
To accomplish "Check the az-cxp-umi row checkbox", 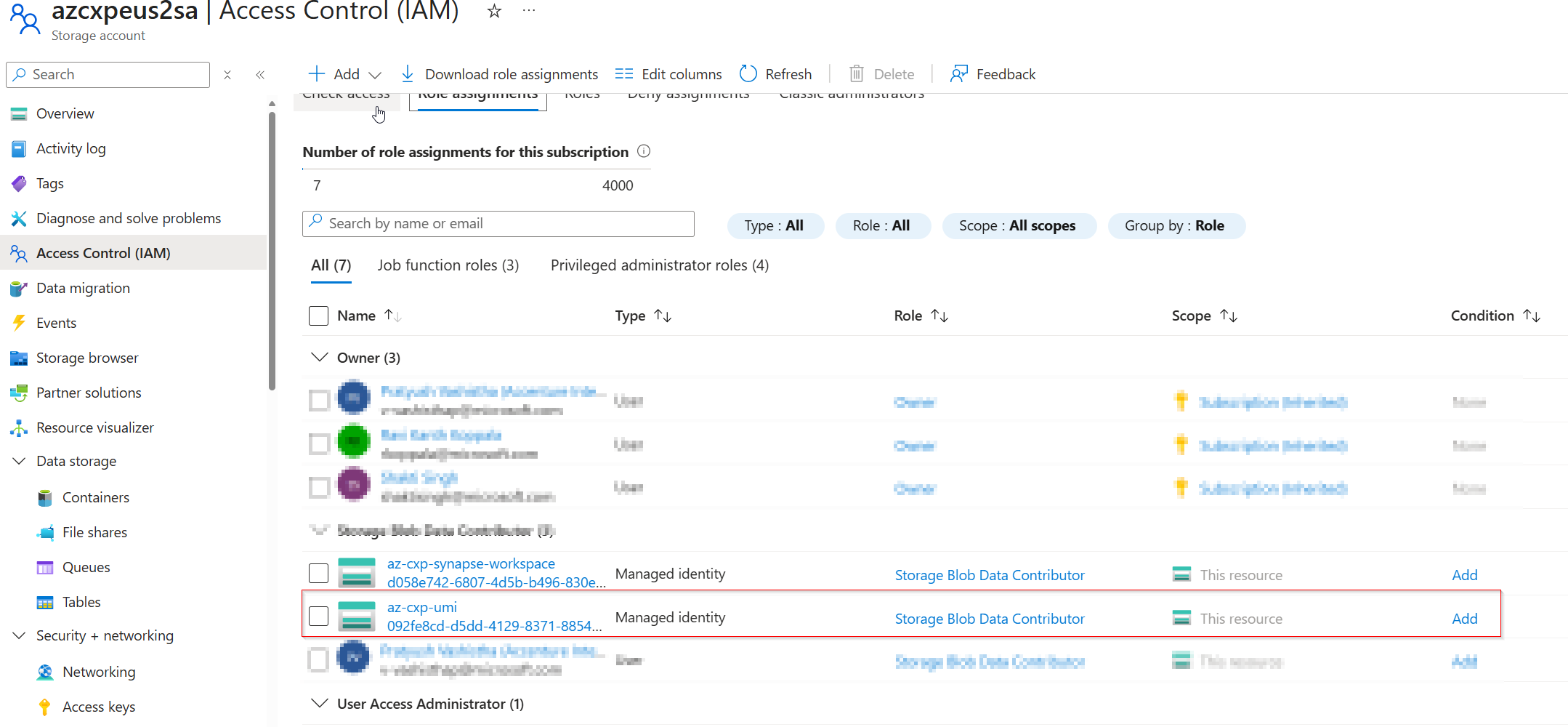I will pos(318,616).
